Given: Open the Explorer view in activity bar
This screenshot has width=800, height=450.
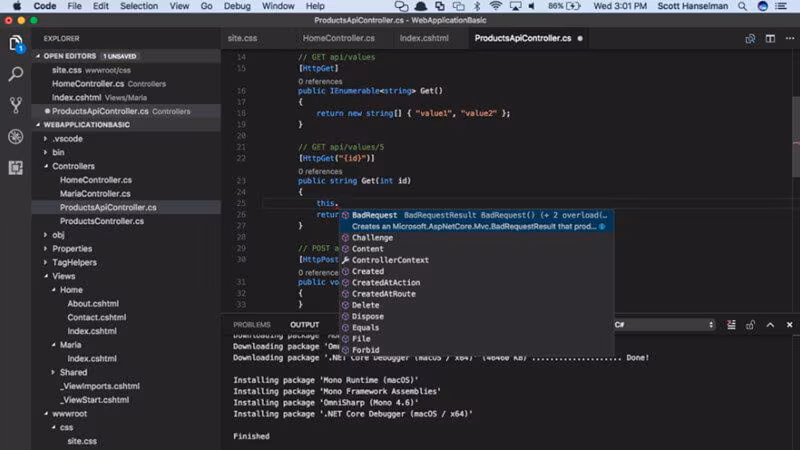Looking at the screenshot, I should tap(16, 44).
